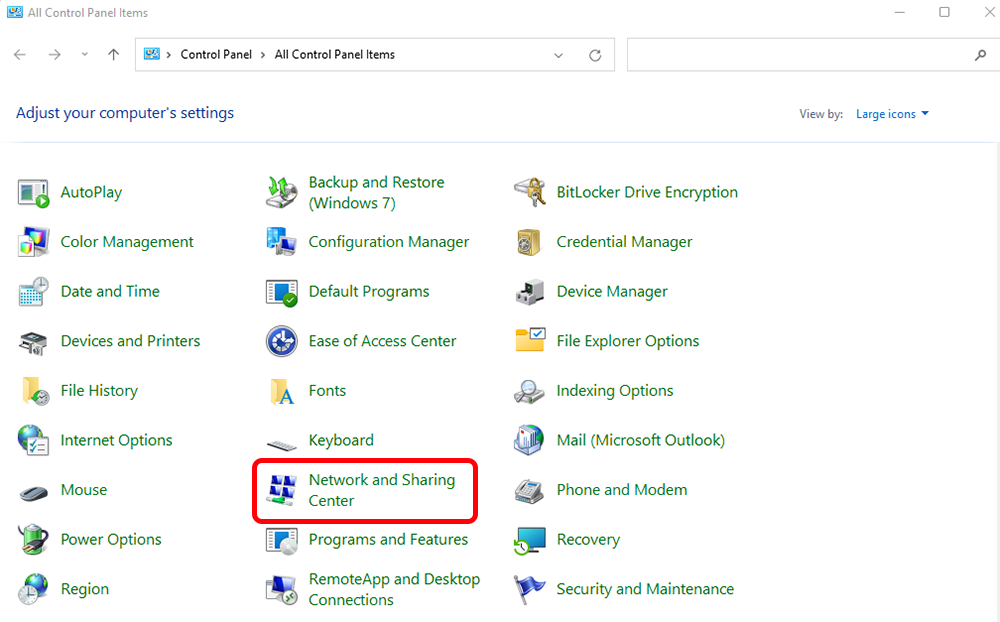This screenshot has height=622, width=1000.
Task: Open the Credential Manager icon
Action: click(x=529, y=242)
